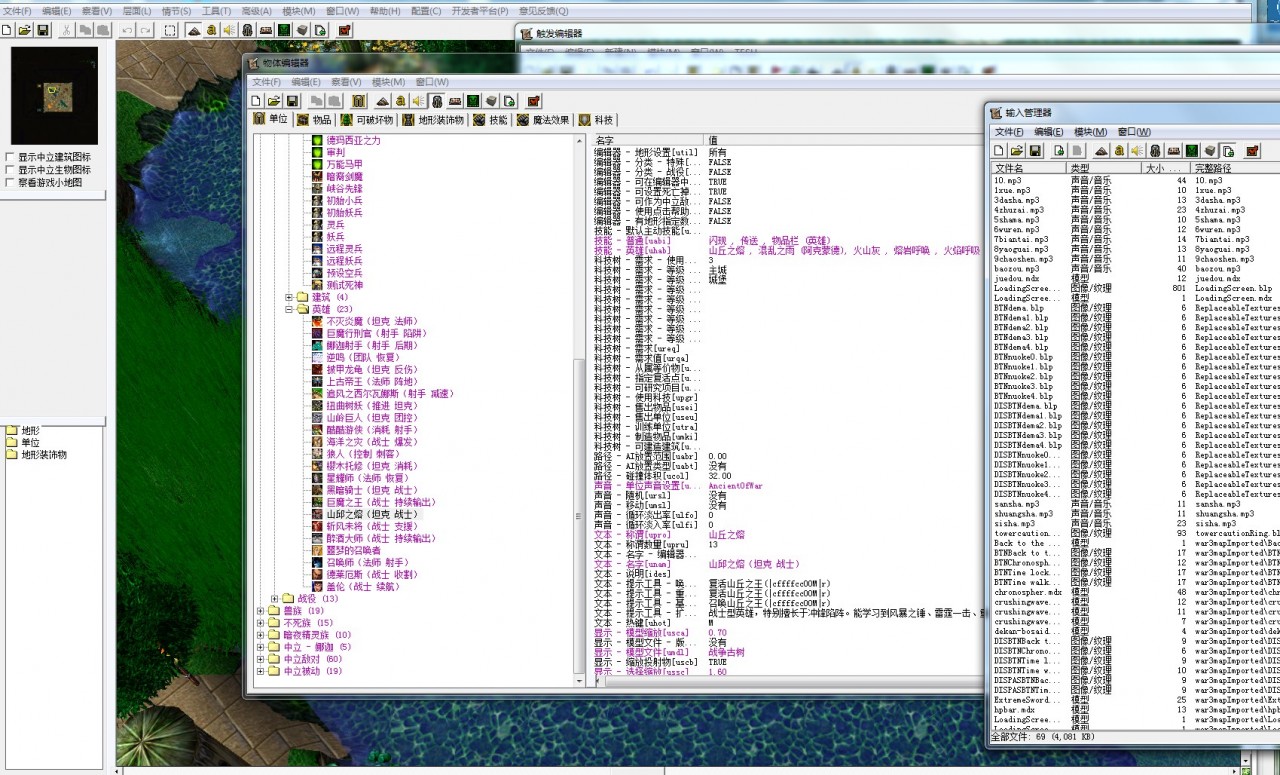Click the selection brush icon in main toolbar
The height and width of the screenshot is (775, 1280).
(x=170, y=30)
